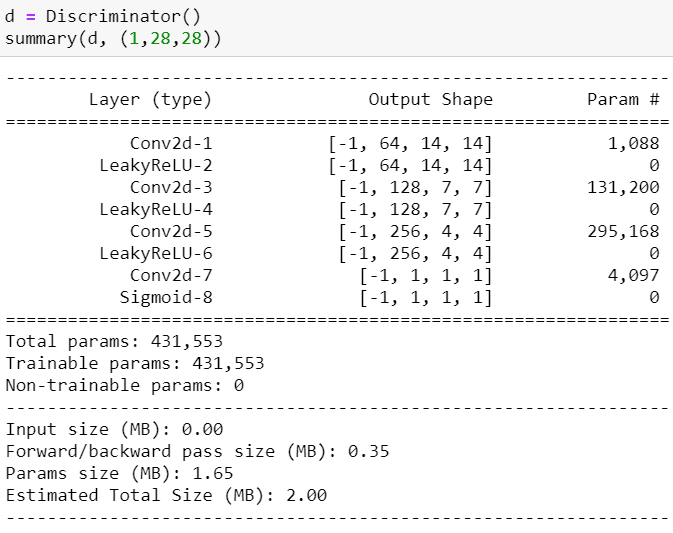The height and width of the screenshot is (533, 673).
Task: Click the parameter count 295,168
Action: pyautogui.click(x=623, y=232)
